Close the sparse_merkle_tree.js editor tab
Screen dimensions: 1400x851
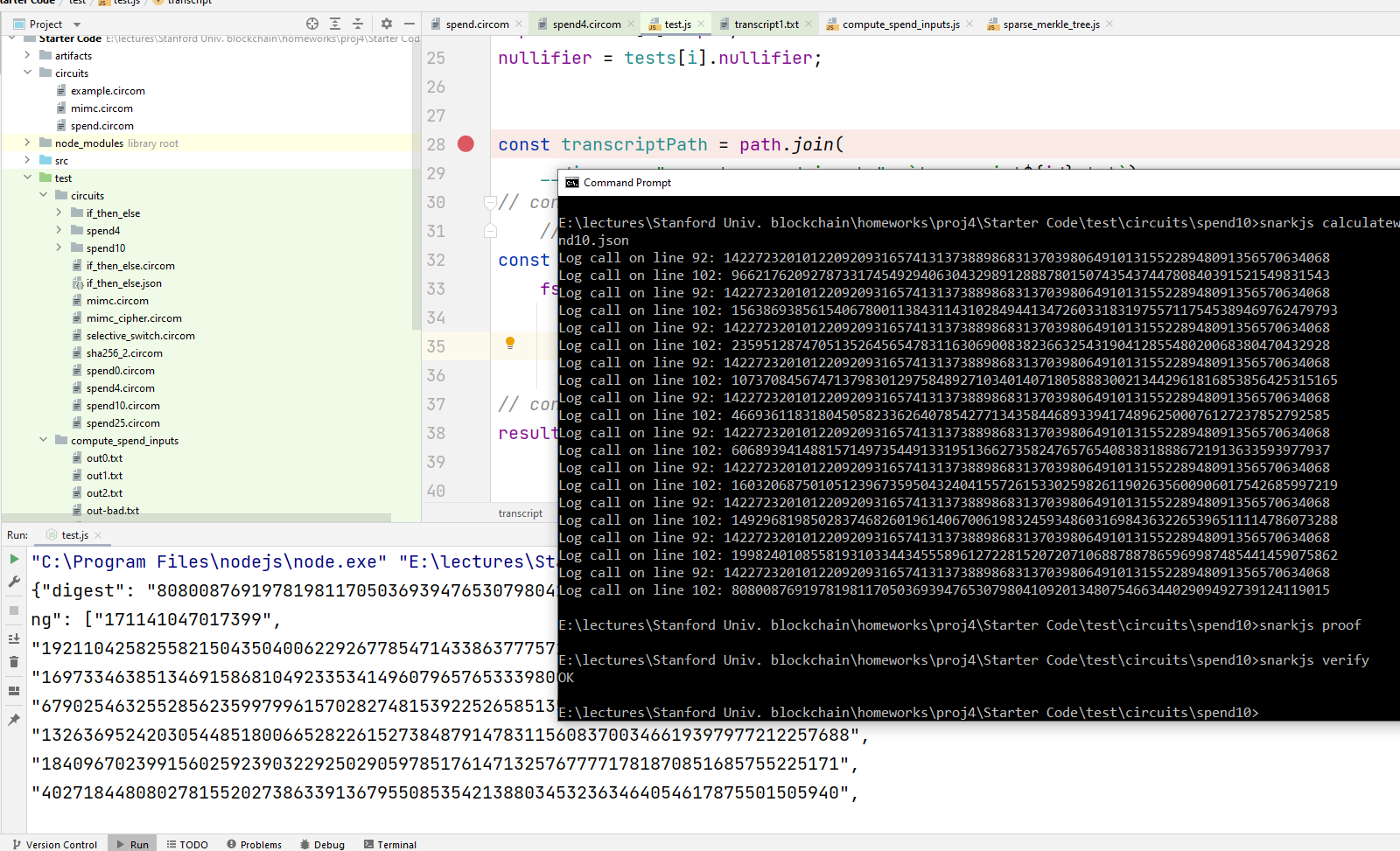coord(1109,24)
